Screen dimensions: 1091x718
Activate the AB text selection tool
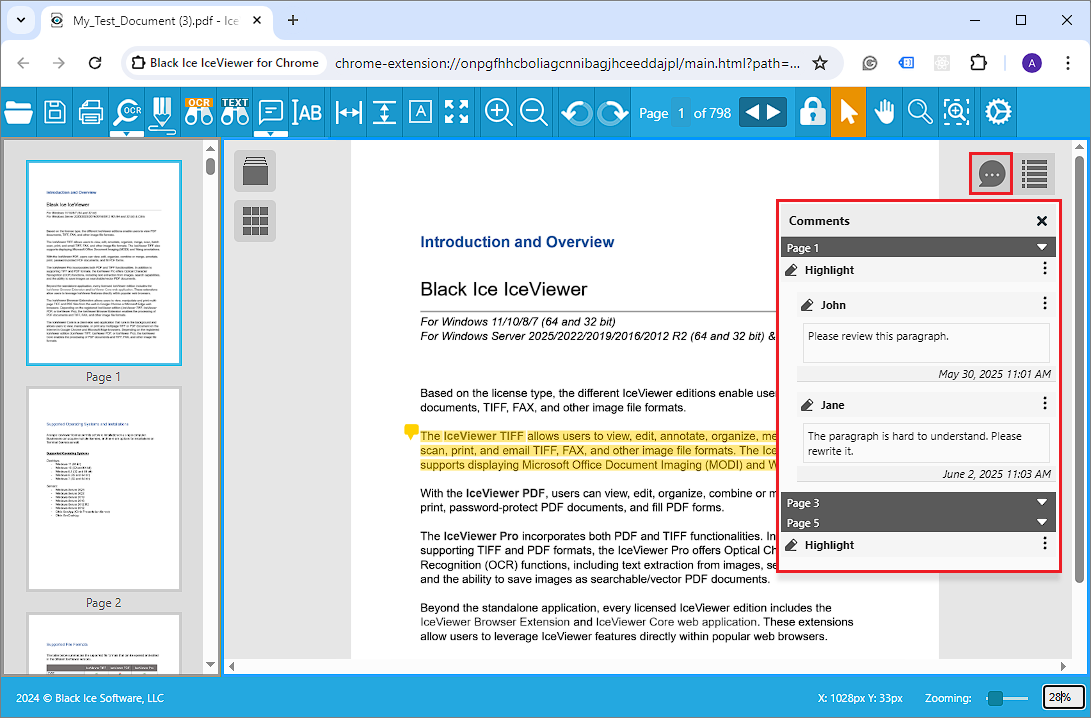(307, 112)
